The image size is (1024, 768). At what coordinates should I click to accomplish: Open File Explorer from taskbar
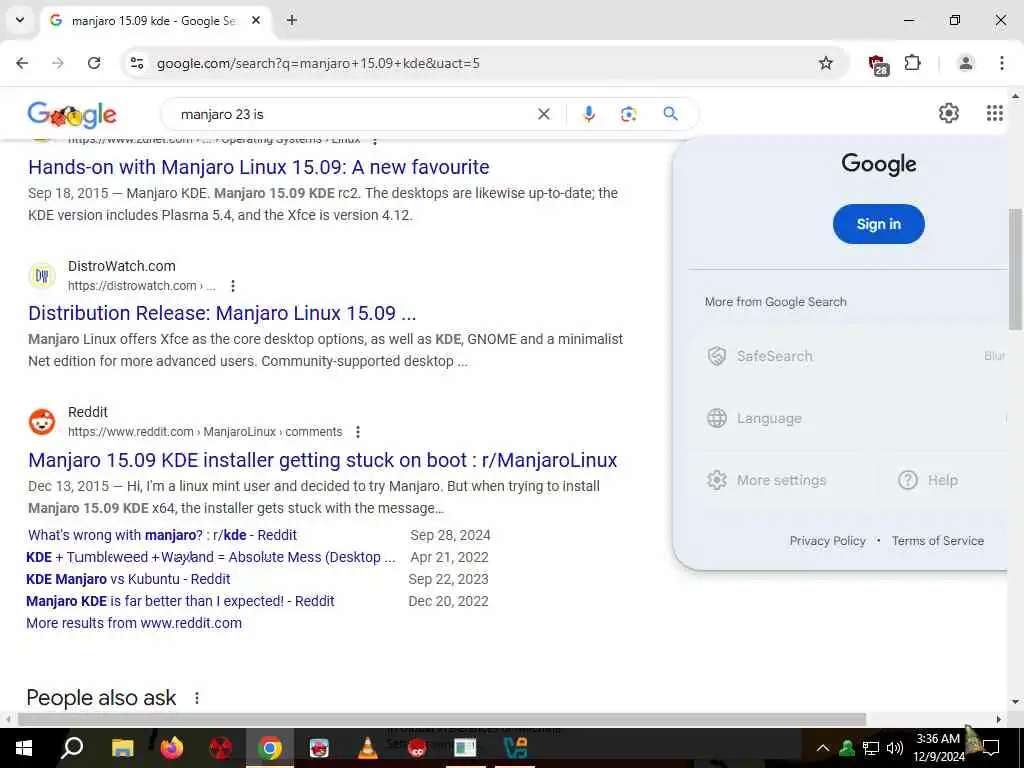pos(122,748)
